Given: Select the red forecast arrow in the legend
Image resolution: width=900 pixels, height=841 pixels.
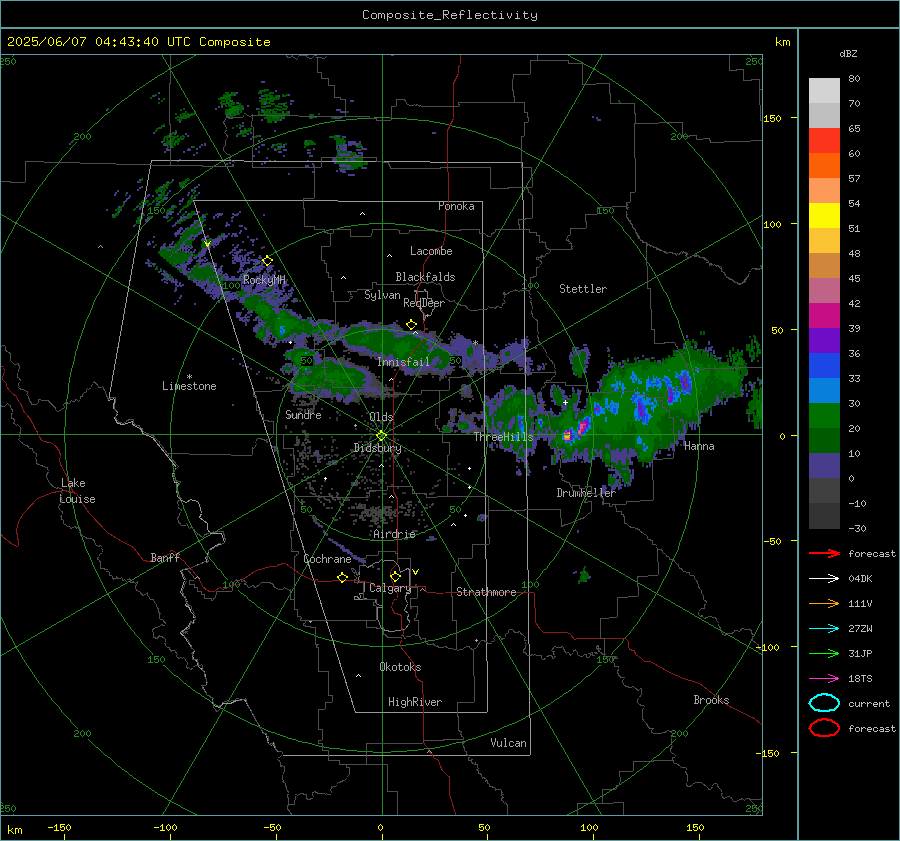Looking at the screenshot, I should coord(824,553).
